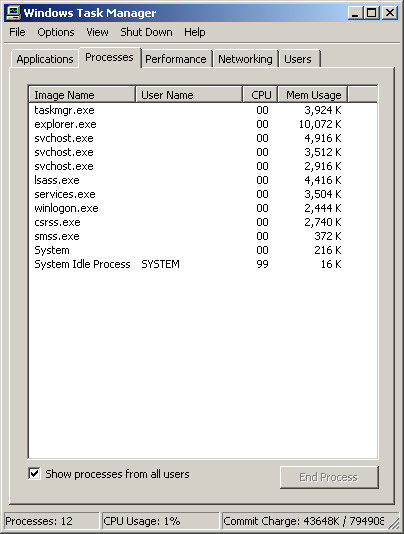This screenshot has width=404, height=534.
Task: Open the Shut Down menu
Action: (x=146, y=32)
